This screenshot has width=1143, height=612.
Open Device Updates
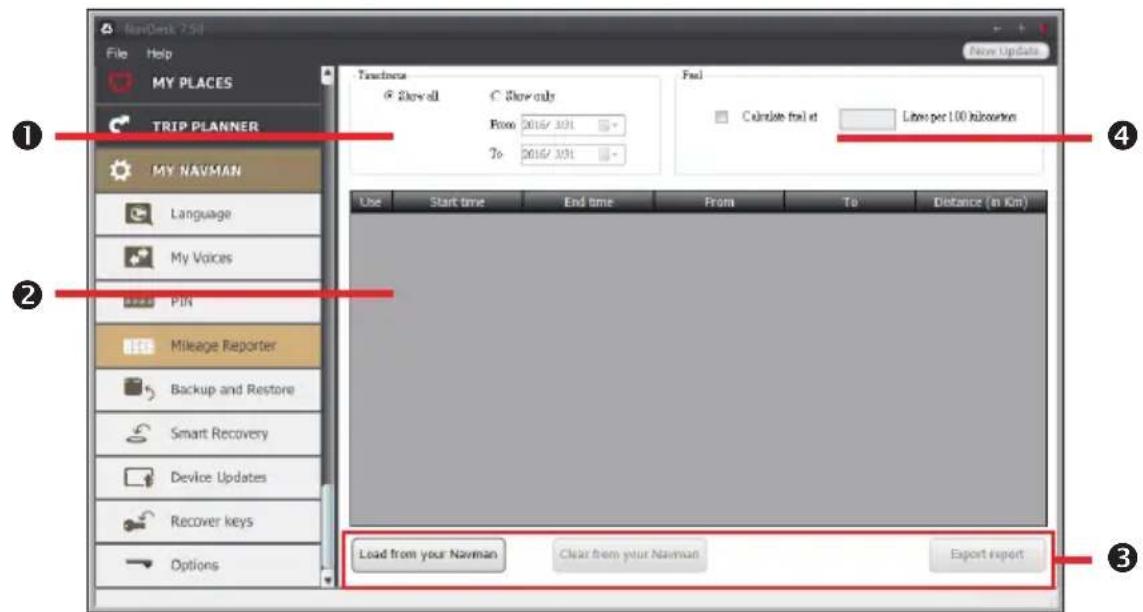pos(208,477)
